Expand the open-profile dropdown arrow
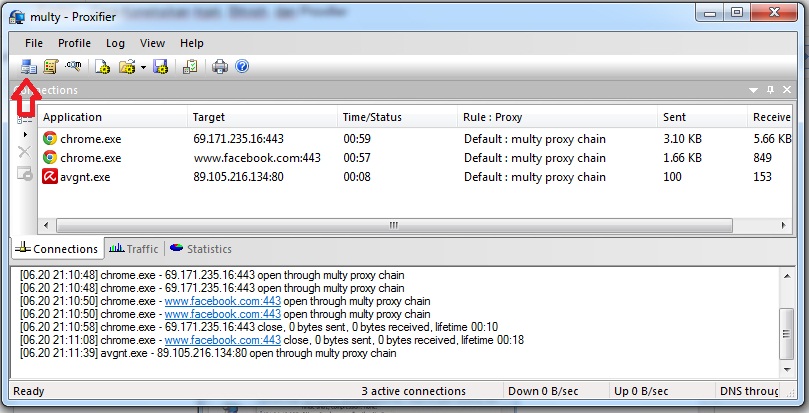Viewport: 809px width, 413px height. click(143, 67)
